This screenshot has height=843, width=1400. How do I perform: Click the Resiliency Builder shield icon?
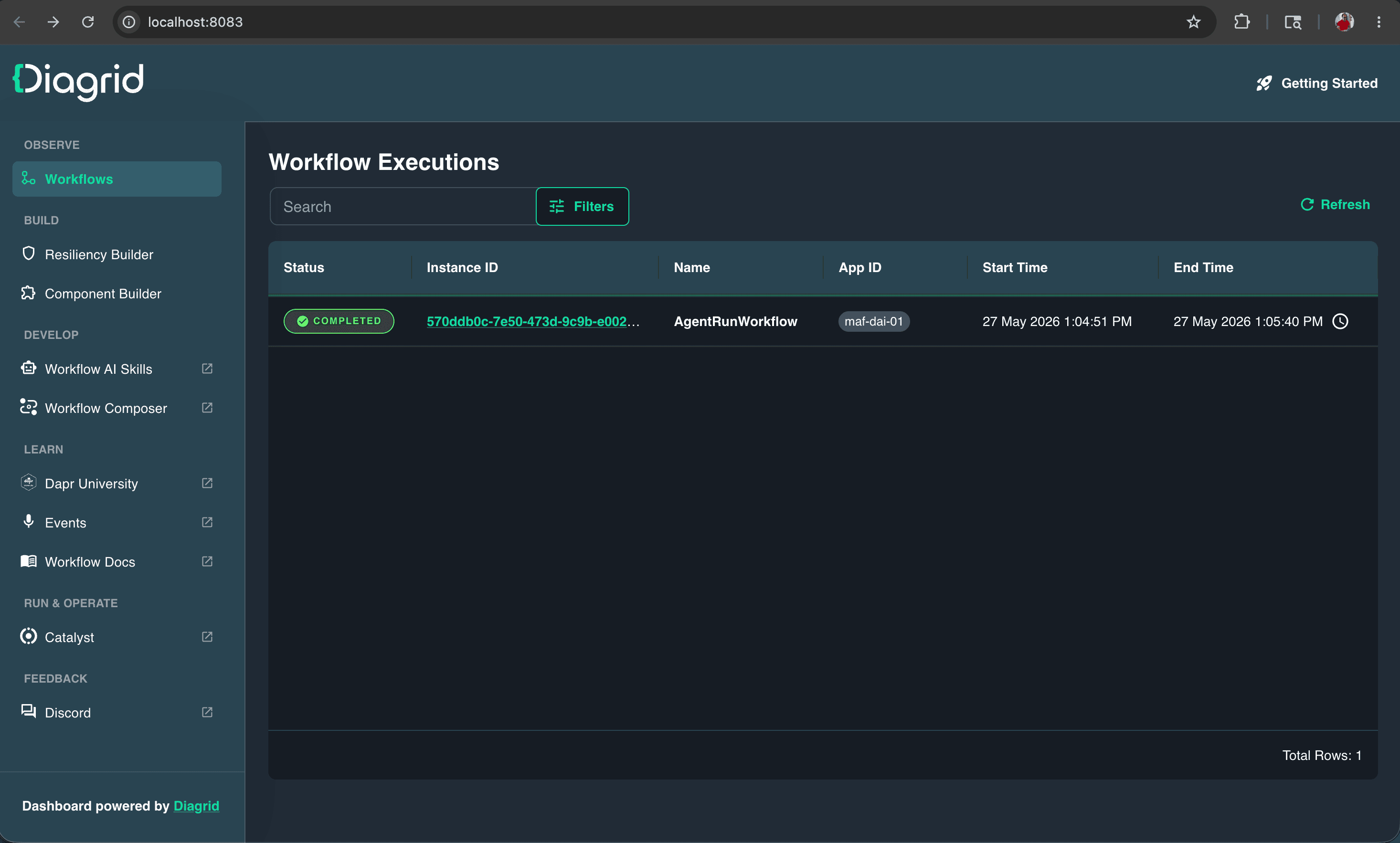pos(28,253)
